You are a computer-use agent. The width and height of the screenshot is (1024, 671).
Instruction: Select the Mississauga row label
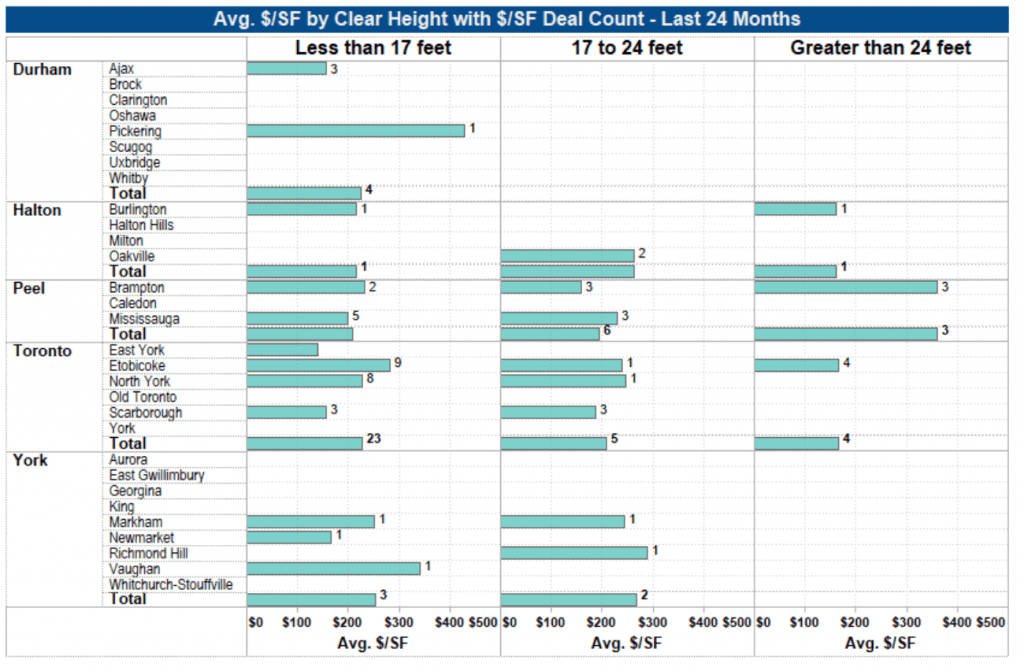144,319
